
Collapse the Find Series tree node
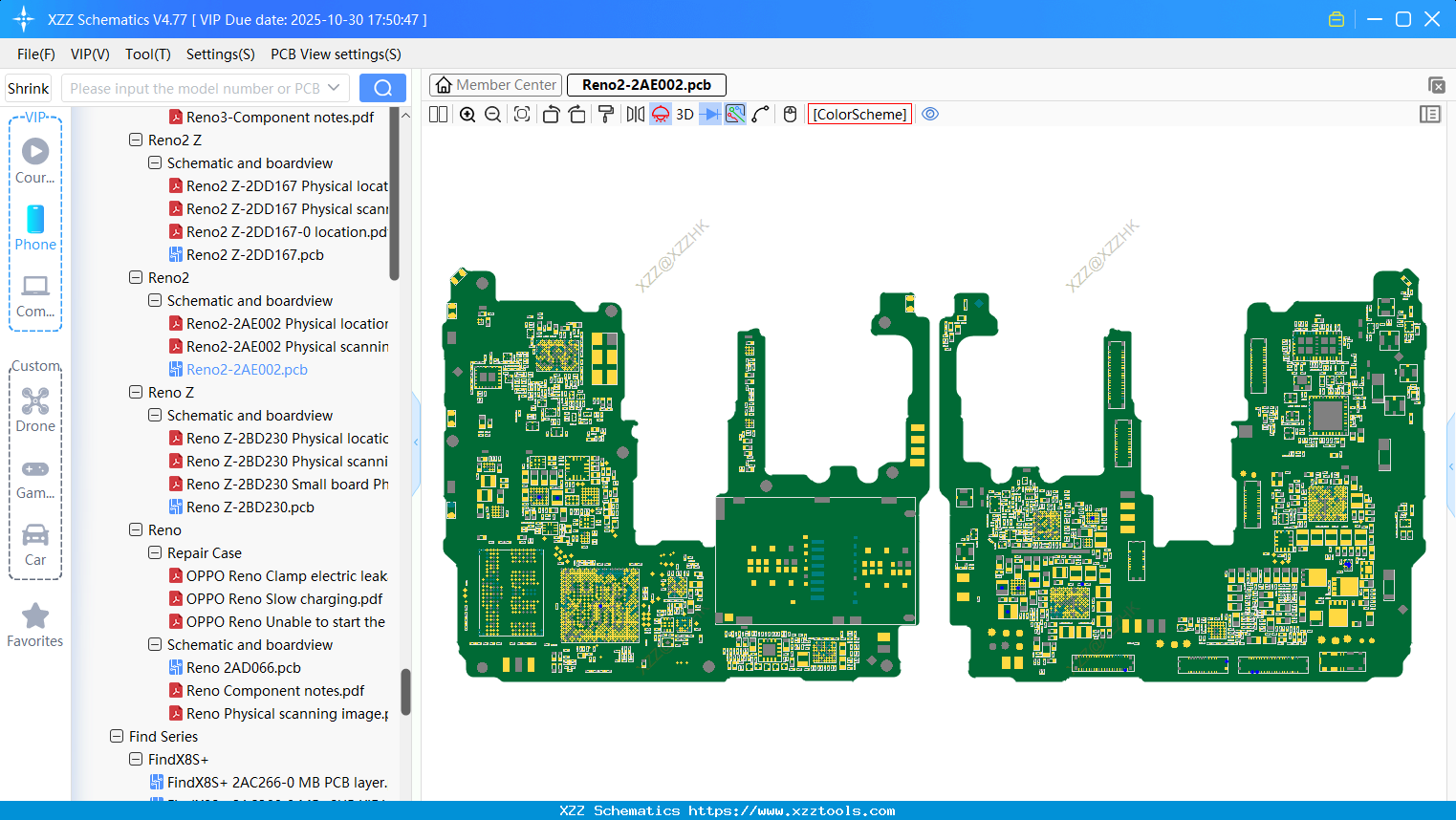(117, 737)
